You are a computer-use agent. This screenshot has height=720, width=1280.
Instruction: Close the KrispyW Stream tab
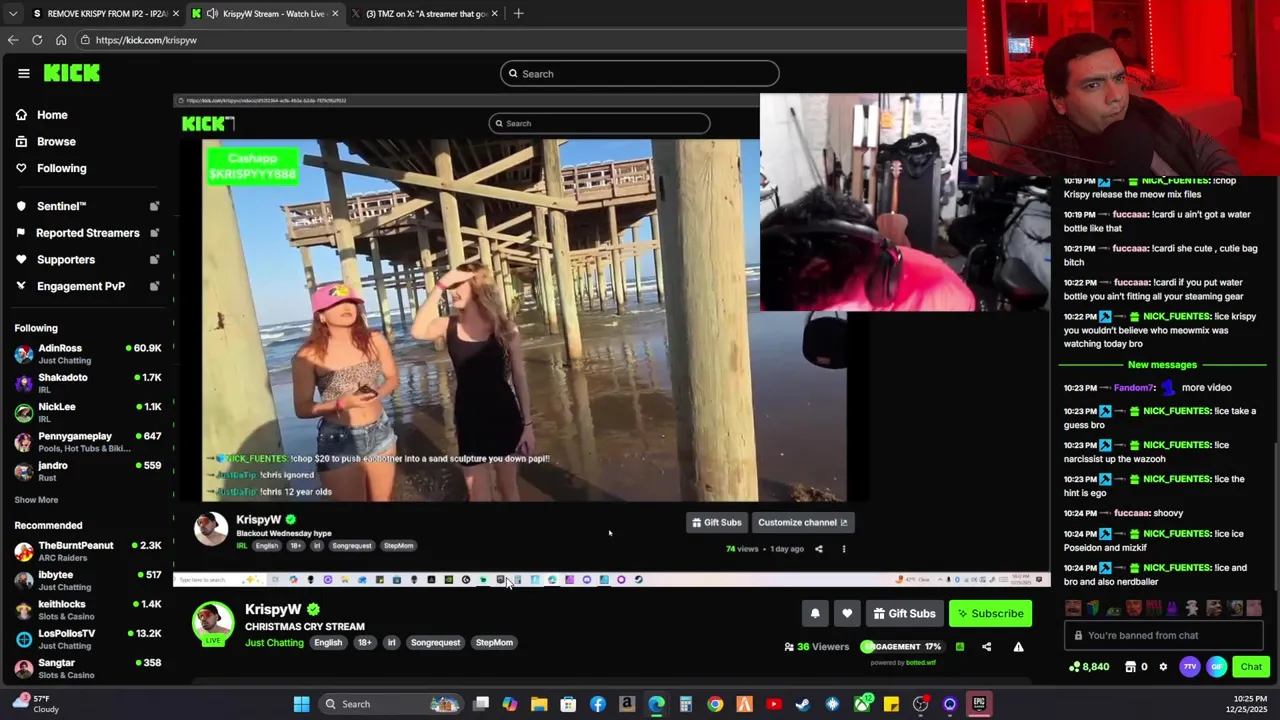(x=335, y=14)
